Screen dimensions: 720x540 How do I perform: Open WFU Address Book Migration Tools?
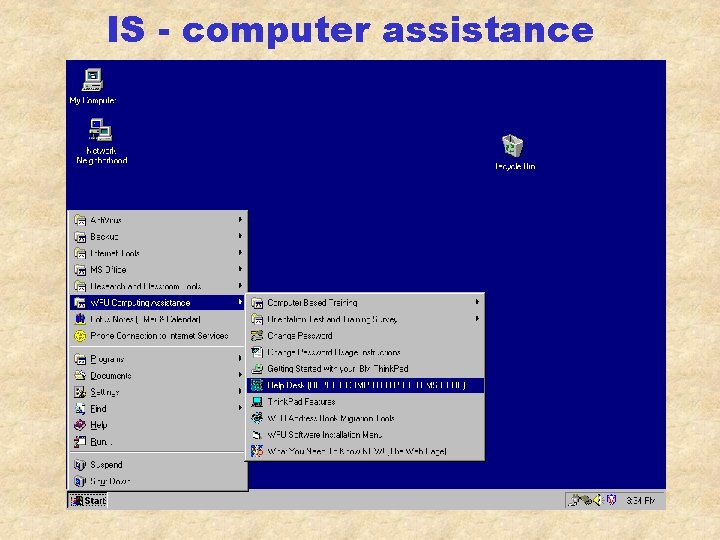click(x=365, y=418)
